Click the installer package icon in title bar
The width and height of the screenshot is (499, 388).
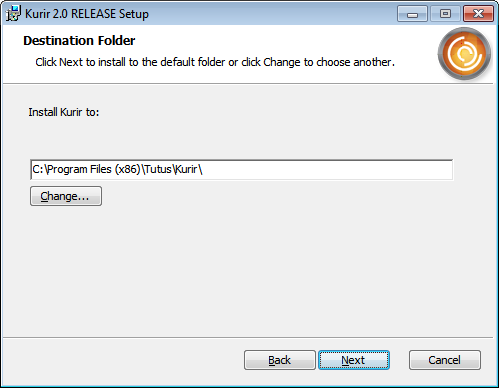(x=13, y=13)
